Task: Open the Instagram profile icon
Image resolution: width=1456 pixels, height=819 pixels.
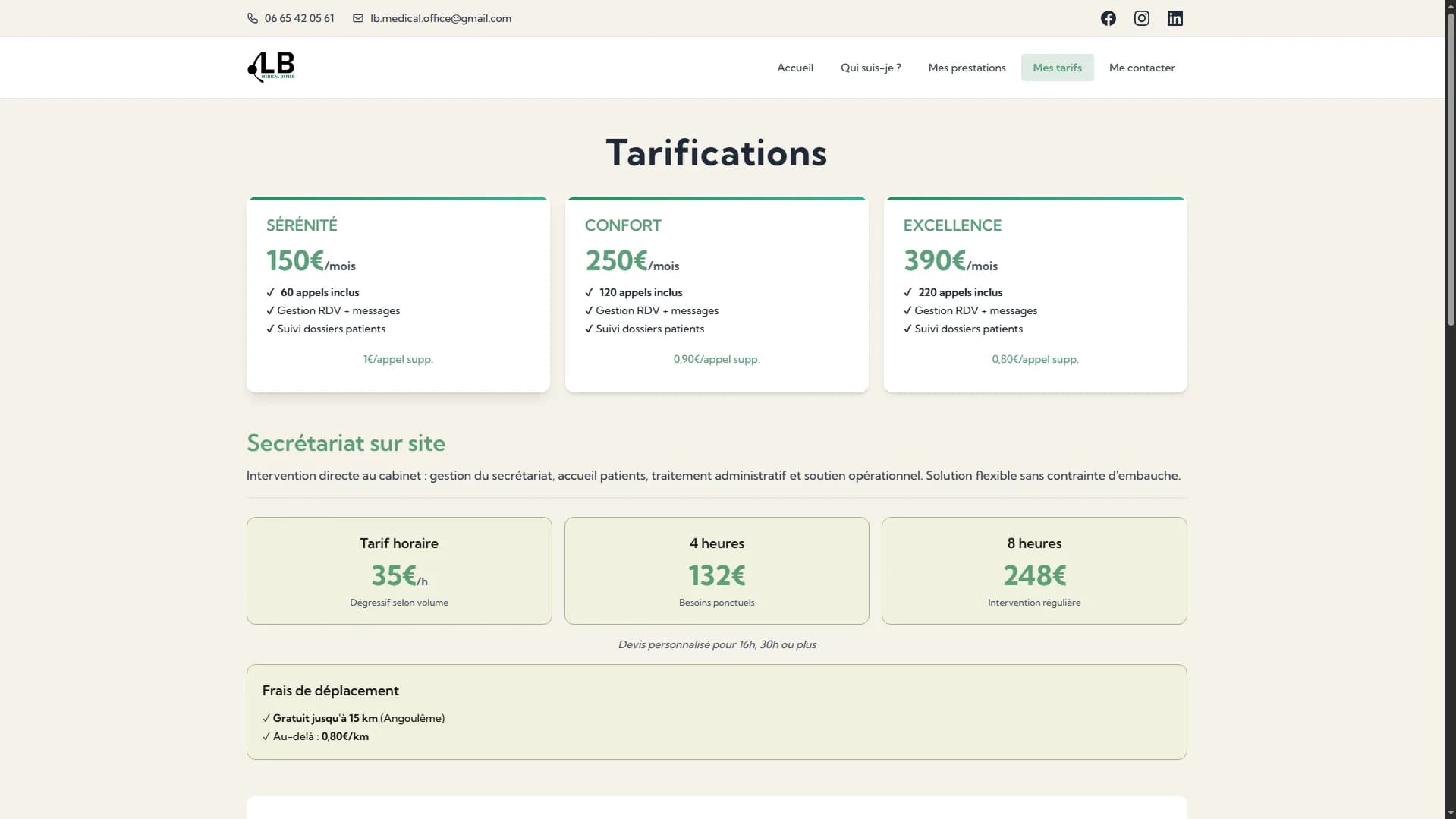Action: [1142, 18]
